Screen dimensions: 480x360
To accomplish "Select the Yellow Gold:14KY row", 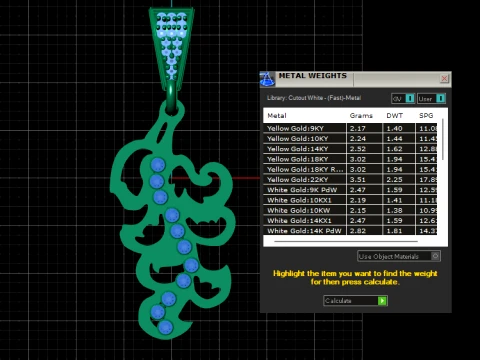I will point(350,149).
